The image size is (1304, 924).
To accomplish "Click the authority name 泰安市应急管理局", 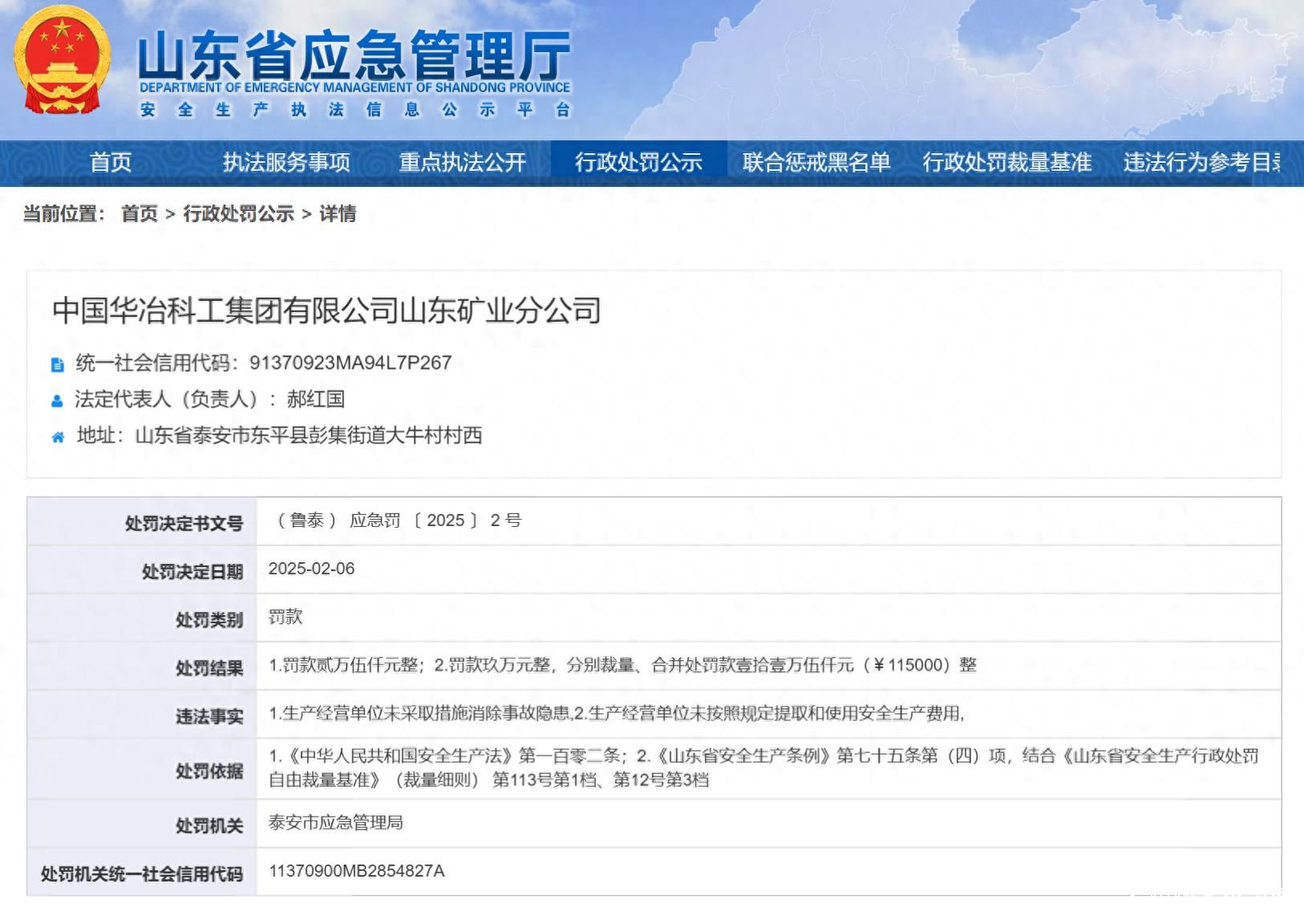I will (335, 822).
